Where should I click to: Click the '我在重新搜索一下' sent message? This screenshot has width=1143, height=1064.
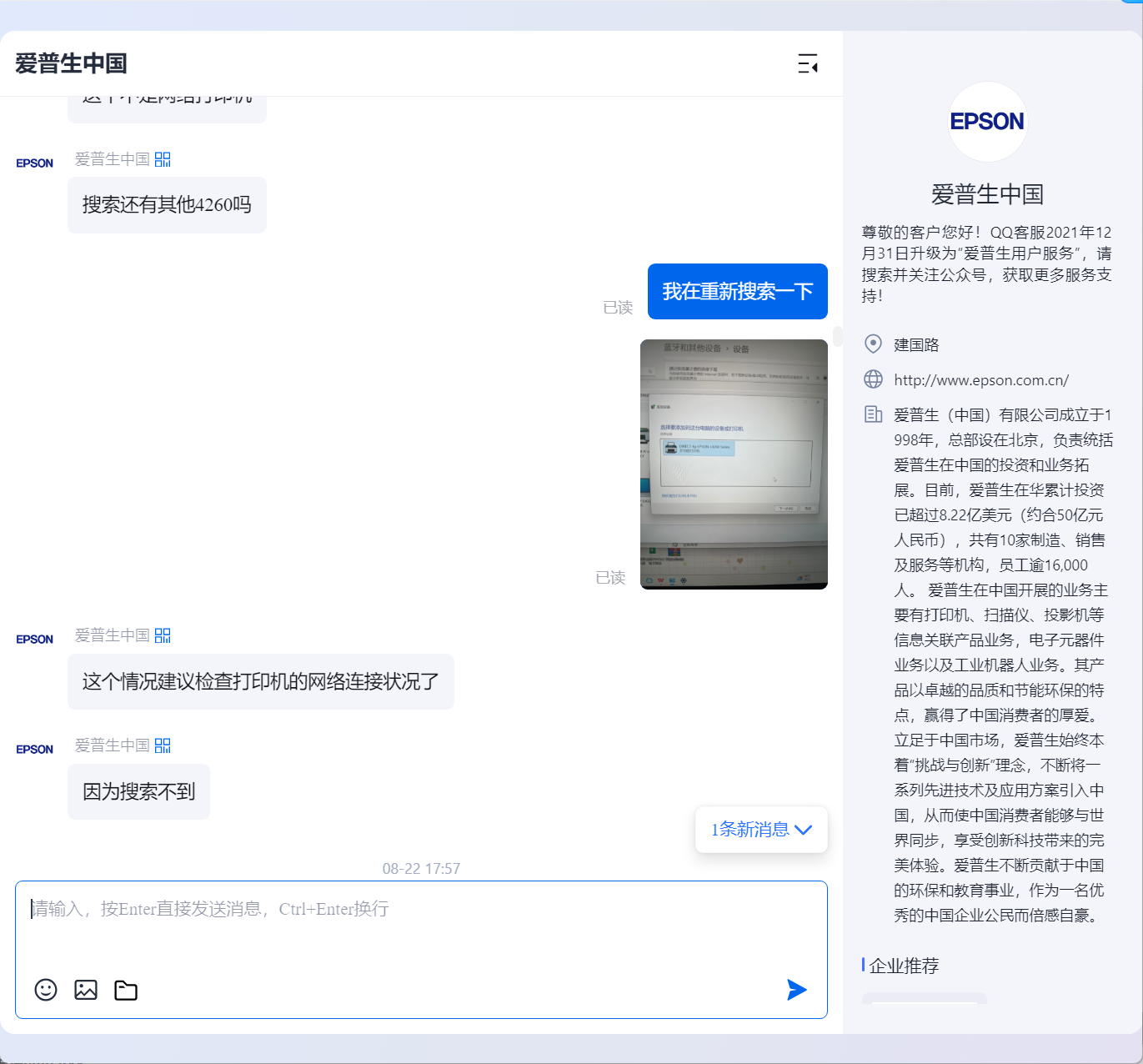coord(738,292)
